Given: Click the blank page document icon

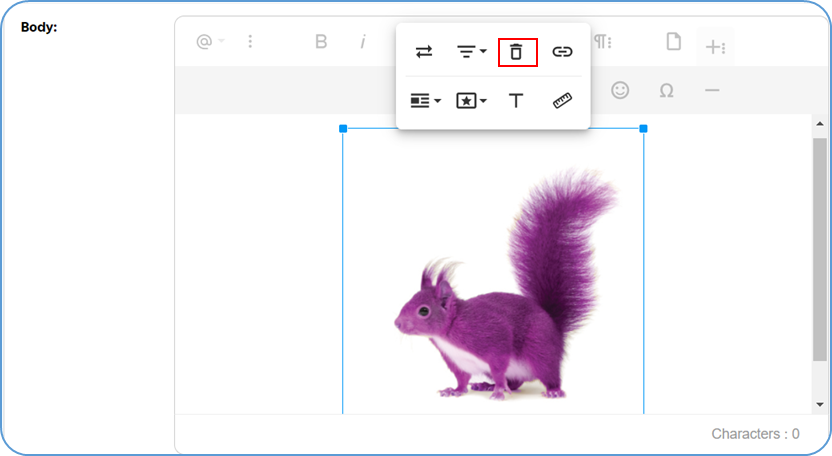Looking at the screenshot, I should (x=673, y=42).
